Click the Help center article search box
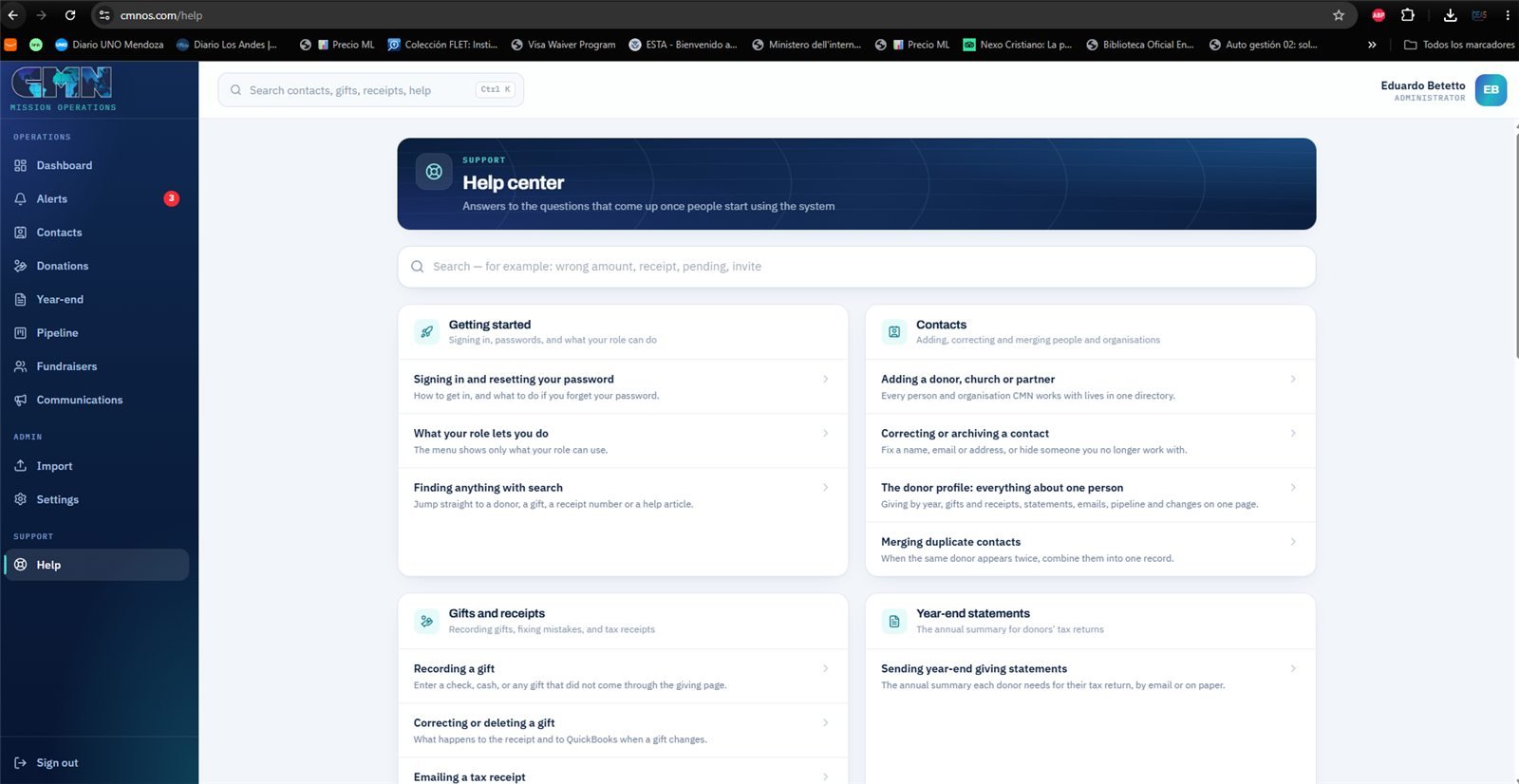This screenshot has width=1519, height=784. (856, 267)
